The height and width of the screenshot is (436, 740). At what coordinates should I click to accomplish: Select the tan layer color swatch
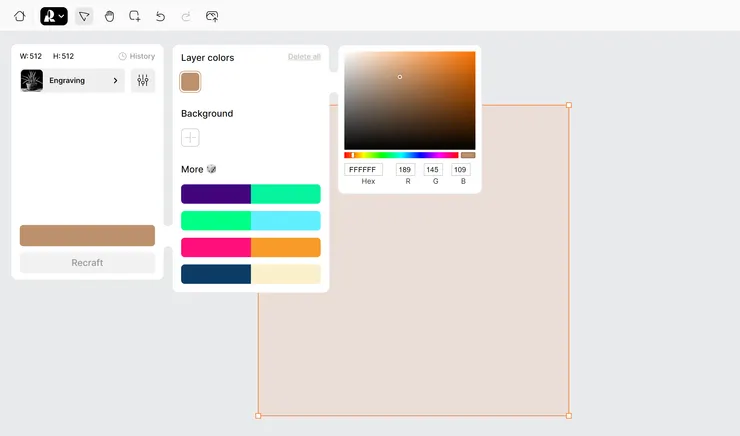click(x=190, y=82)
